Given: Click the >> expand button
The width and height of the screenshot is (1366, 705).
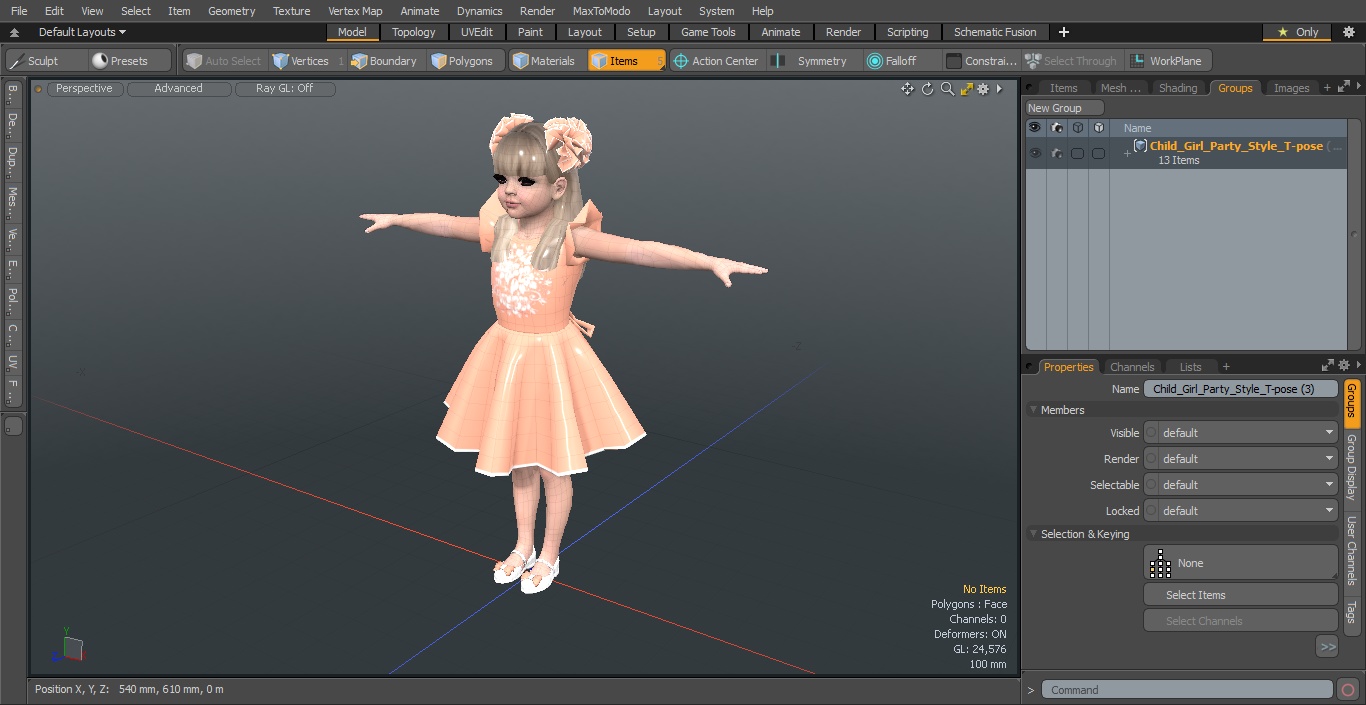Looking at the screenshot, I should click(x=1327, y=647).
